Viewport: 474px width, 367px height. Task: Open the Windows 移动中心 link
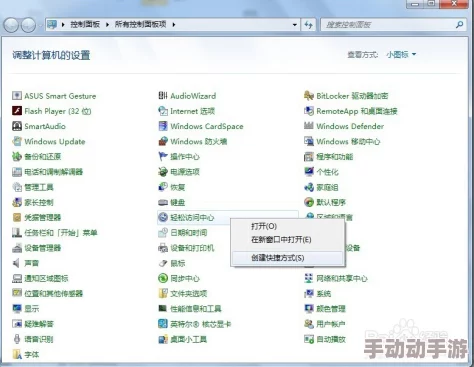[x=348, y=141]
